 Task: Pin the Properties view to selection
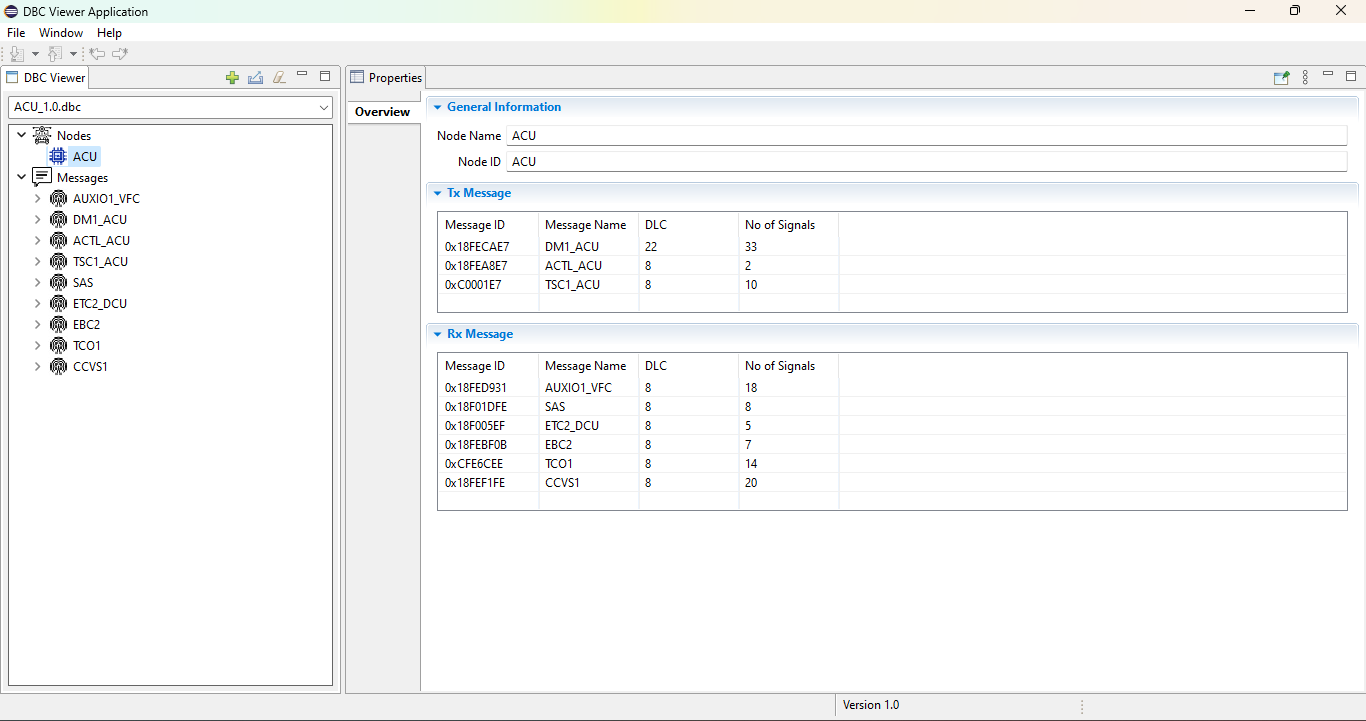click(x=1281, y=78)
